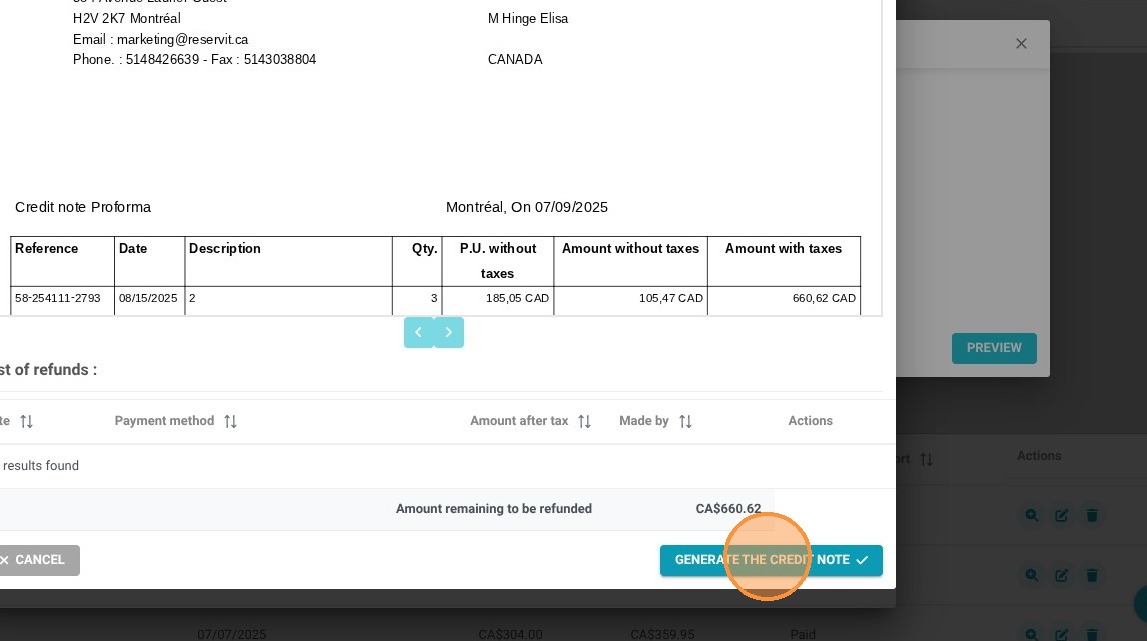1147x641 pixels.
Task: Open magnifier view icon in second background row
Action: 1031,575
